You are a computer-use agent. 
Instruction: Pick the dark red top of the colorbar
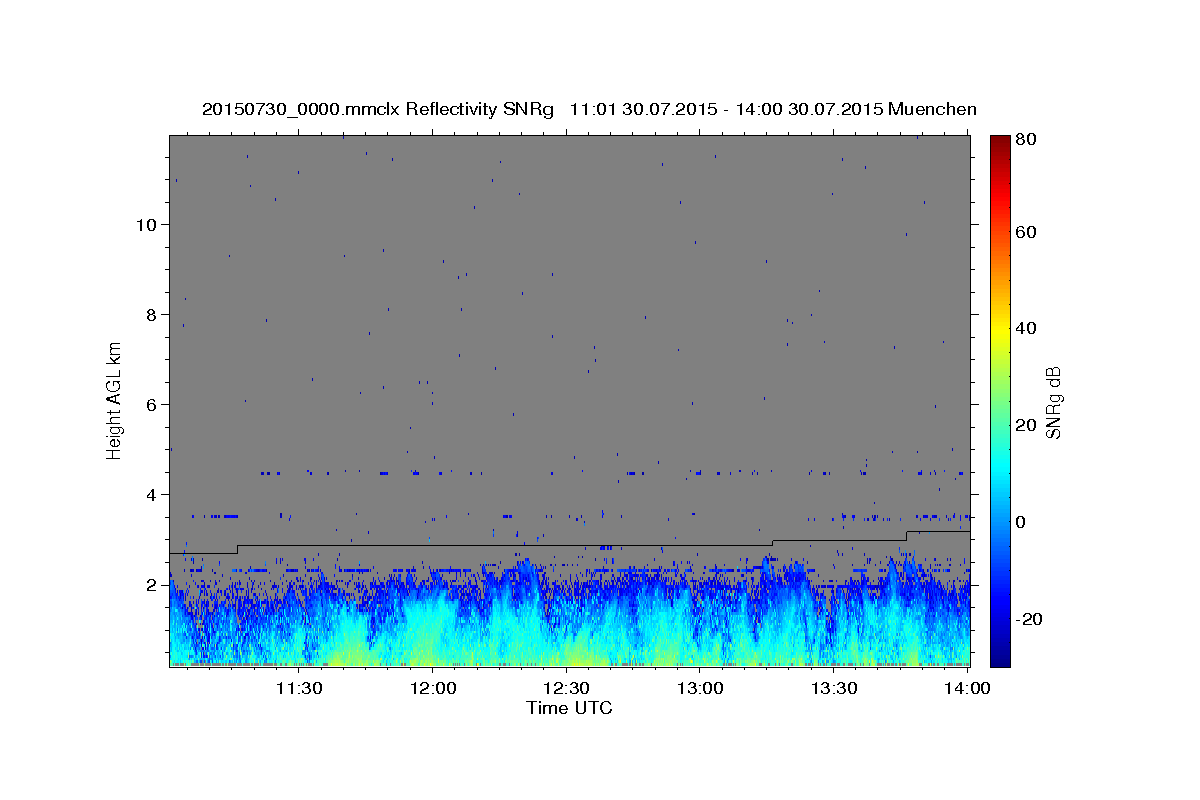[x=999, y=140]
